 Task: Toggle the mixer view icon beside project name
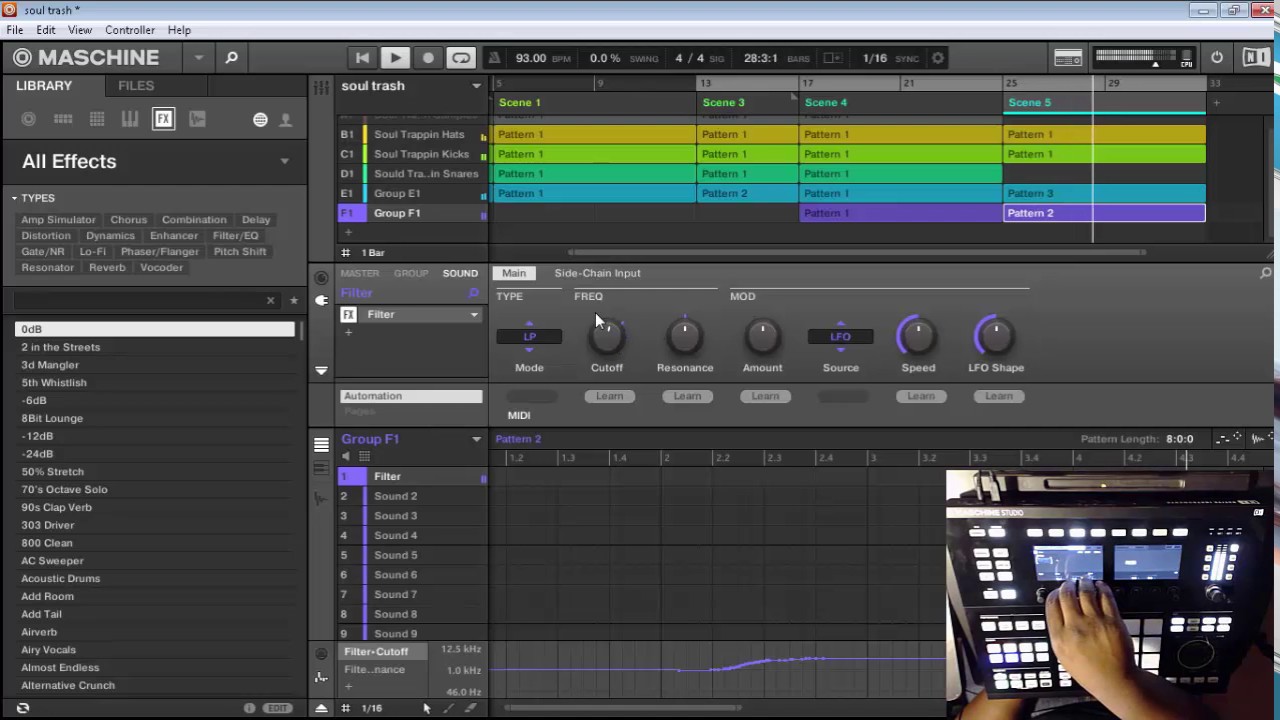coord(321,87)
